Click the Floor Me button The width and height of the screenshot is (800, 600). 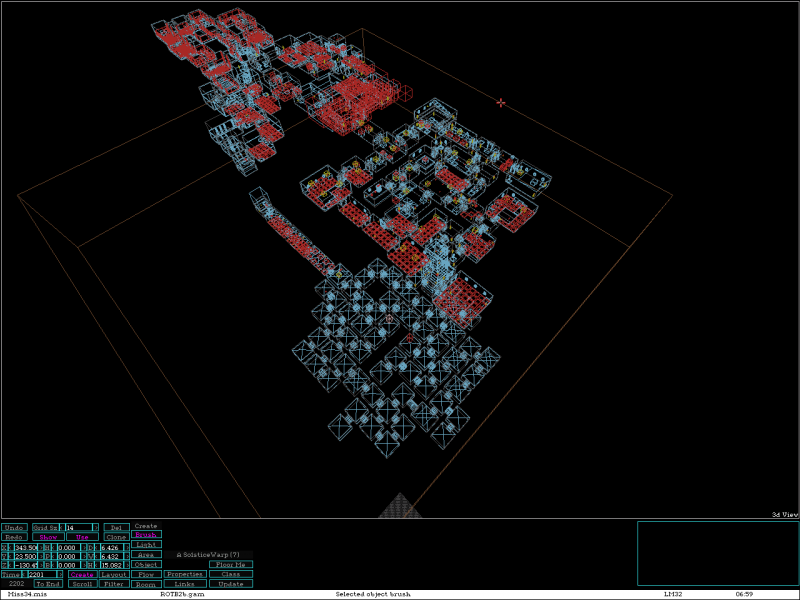[x=230, y=565]
